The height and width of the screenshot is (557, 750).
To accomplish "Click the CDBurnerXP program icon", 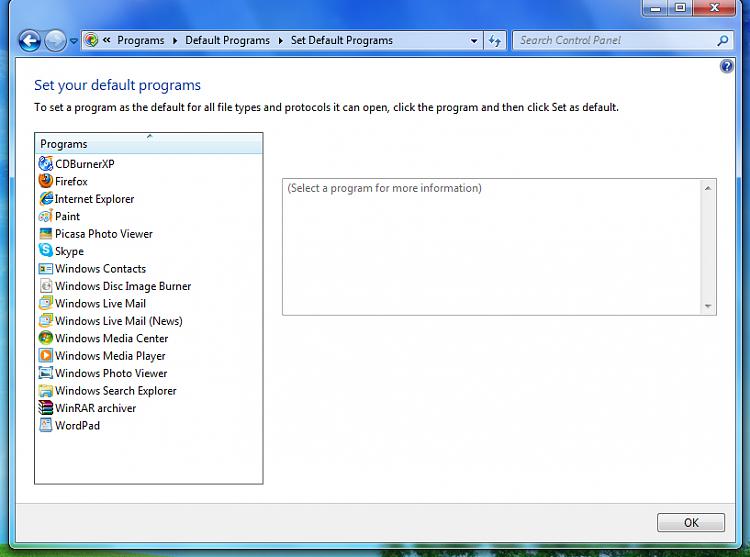I will (45, 164).
